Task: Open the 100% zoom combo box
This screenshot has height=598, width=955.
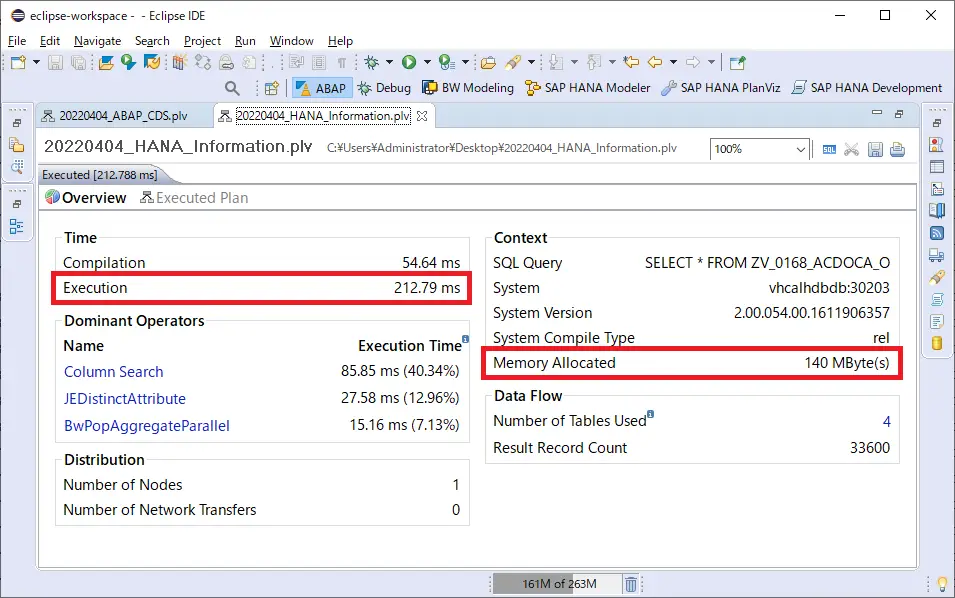Action: [759, 149]
